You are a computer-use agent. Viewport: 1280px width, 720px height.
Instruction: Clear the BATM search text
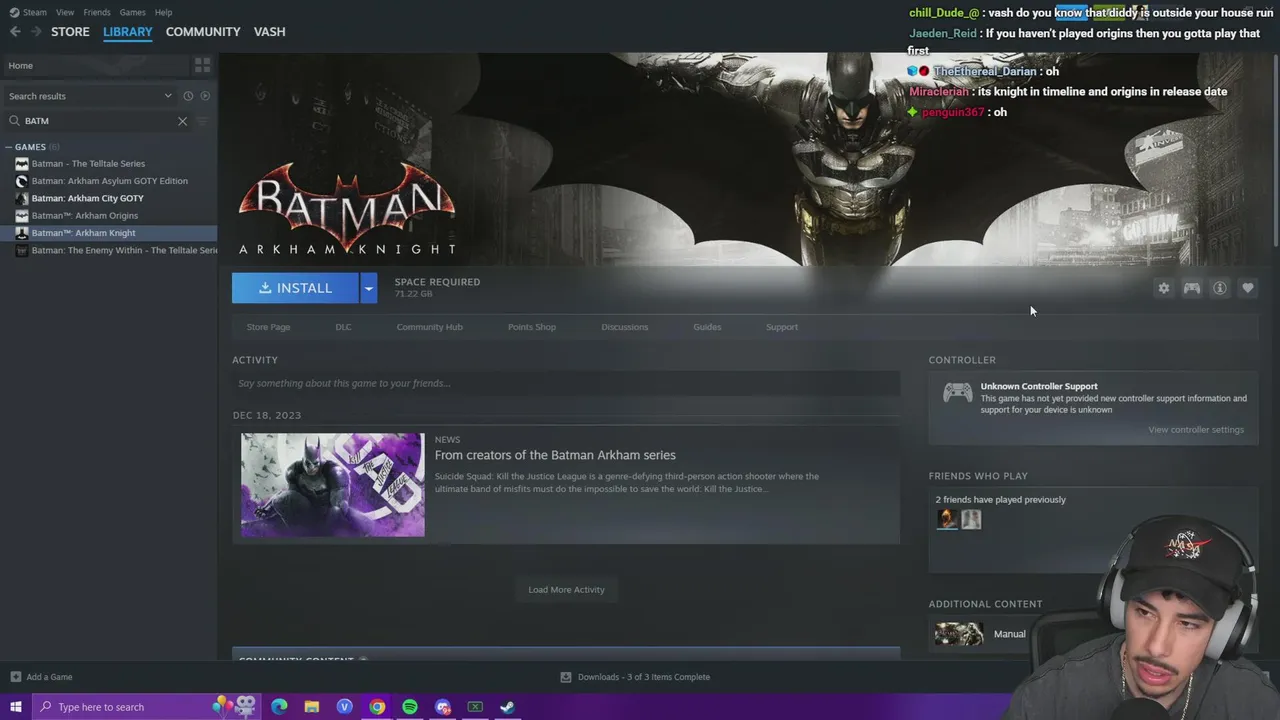point(182,121)
